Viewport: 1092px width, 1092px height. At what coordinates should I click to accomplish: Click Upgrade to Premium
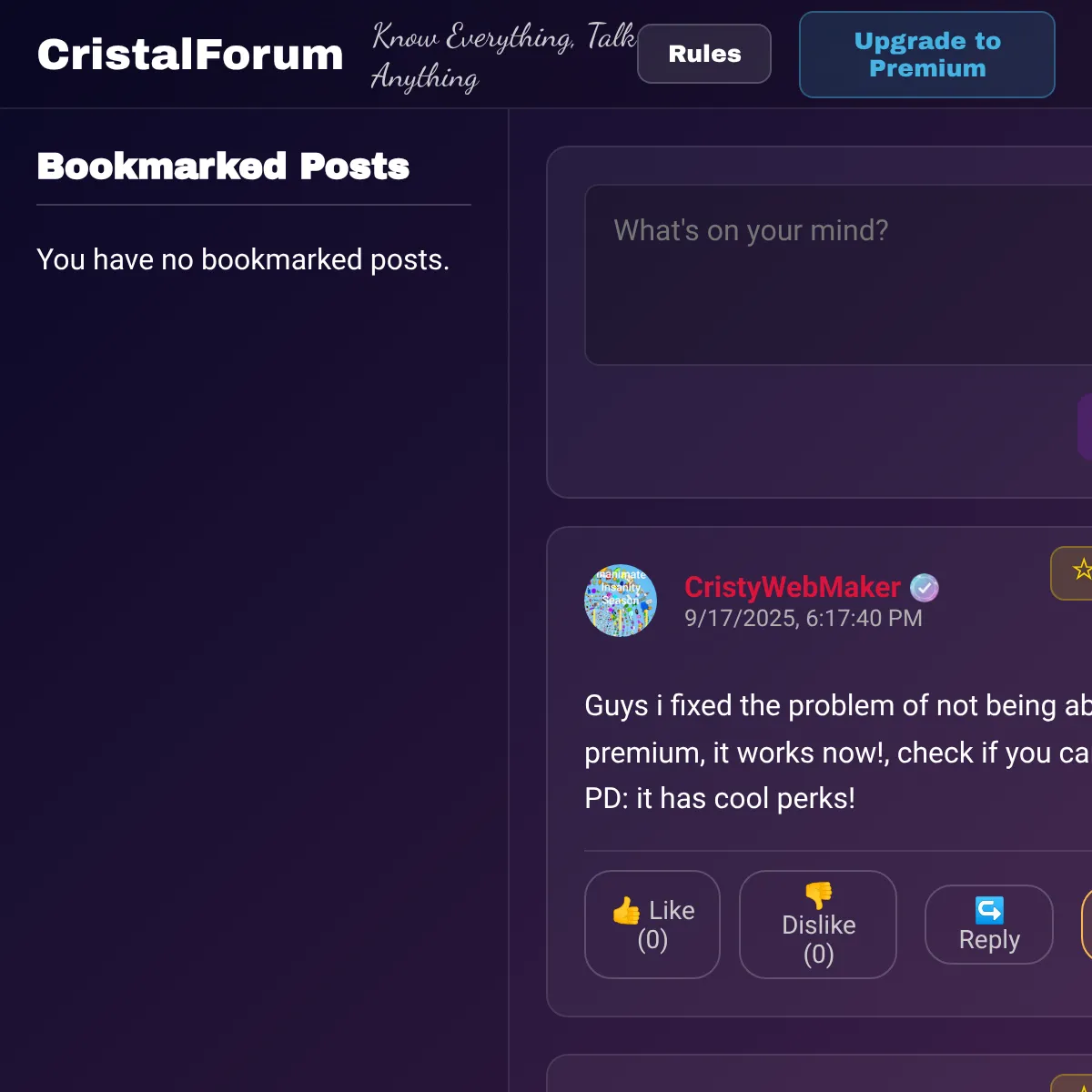(x=926, y=55)
